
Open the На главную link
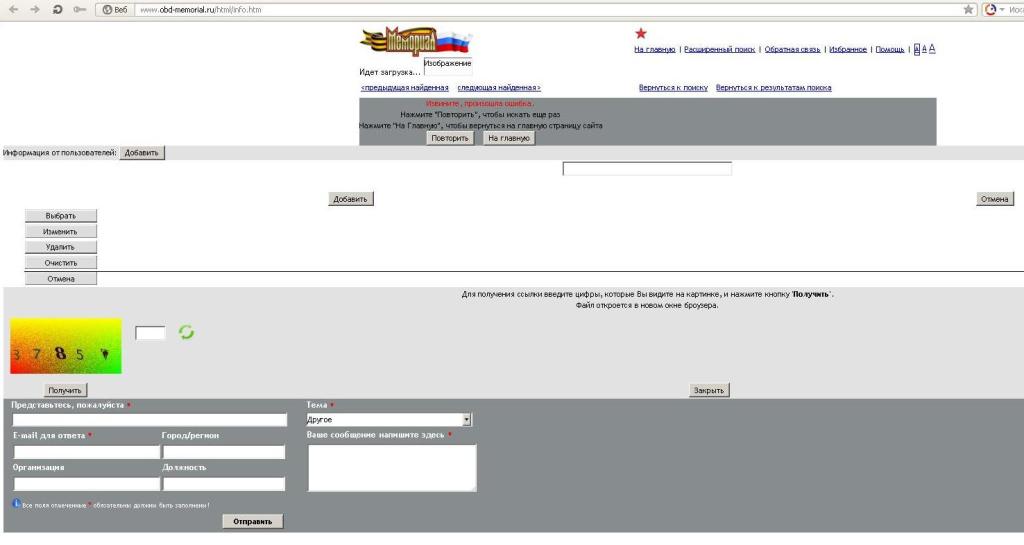tap(654, 50)
